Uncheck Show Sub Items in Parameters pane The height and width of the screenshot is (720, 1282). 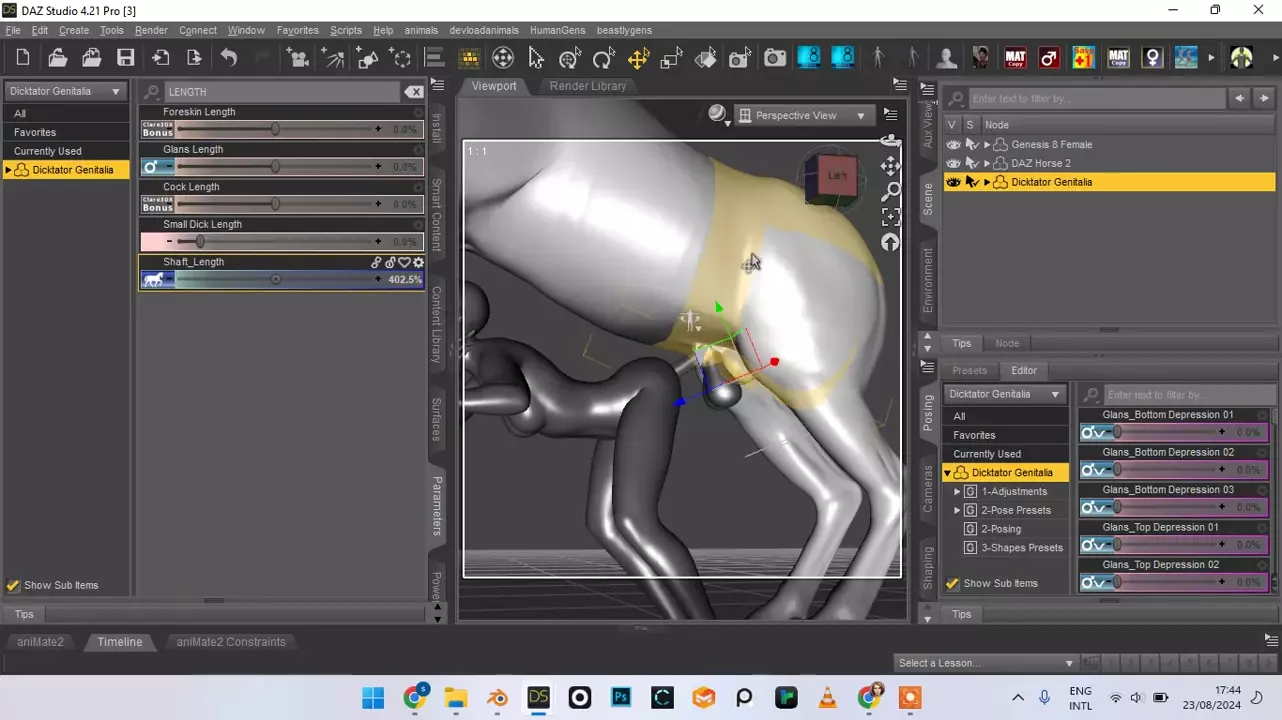coord(13,586)
